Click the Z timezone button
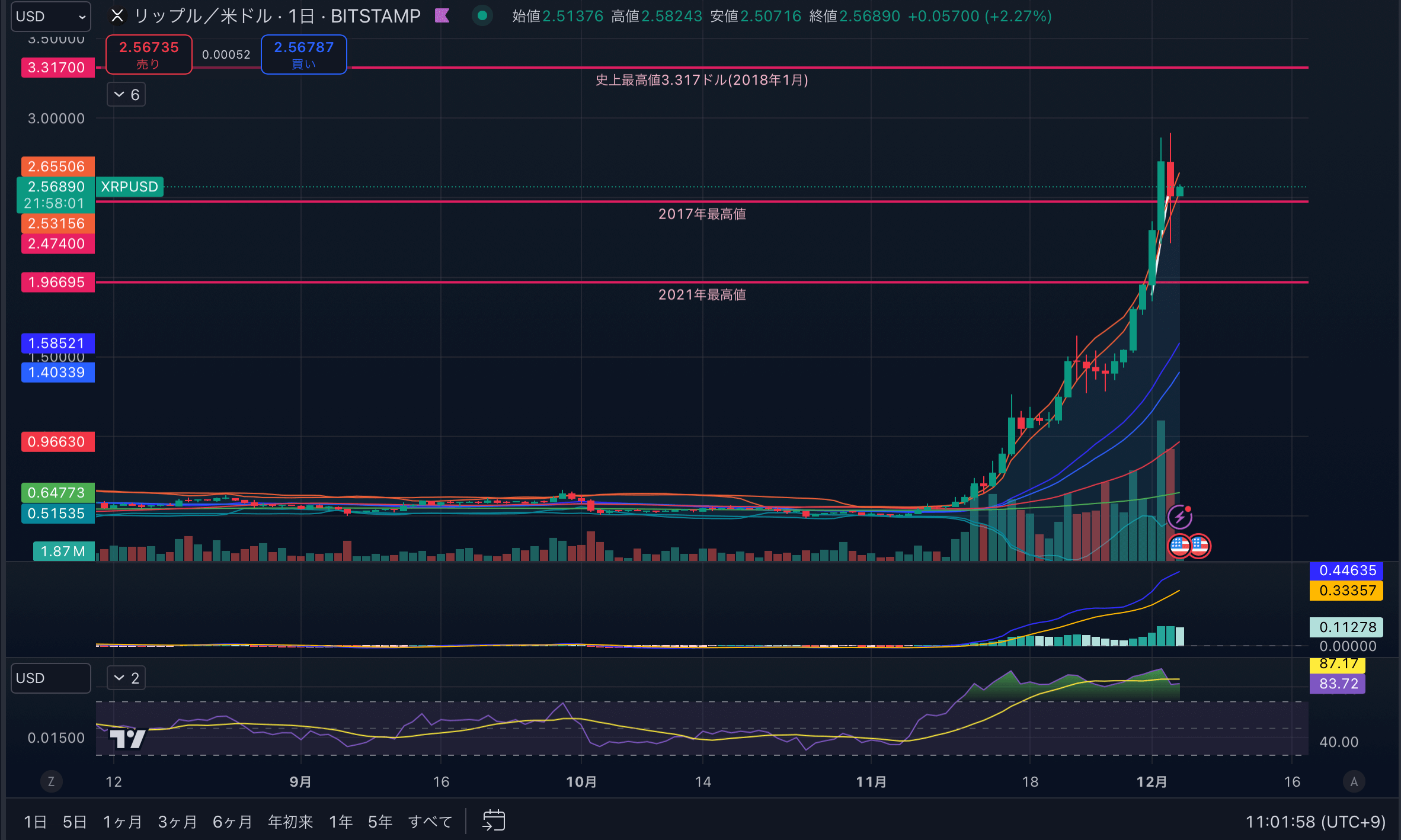 click(x=51, y=781)
